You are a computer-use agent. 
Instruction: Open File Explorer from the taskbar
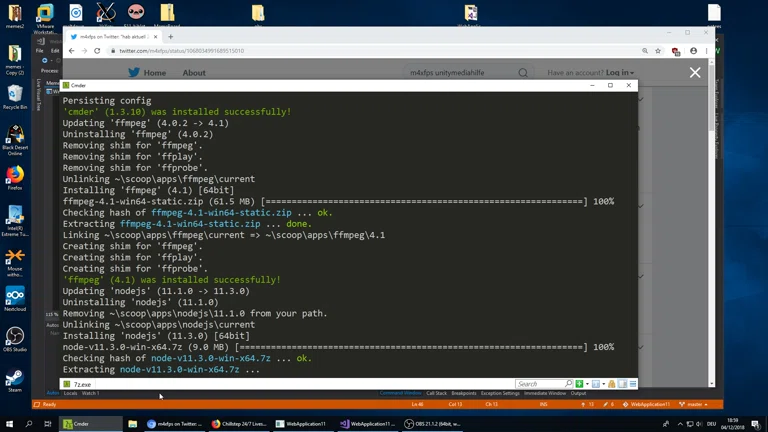pos(133,424)
